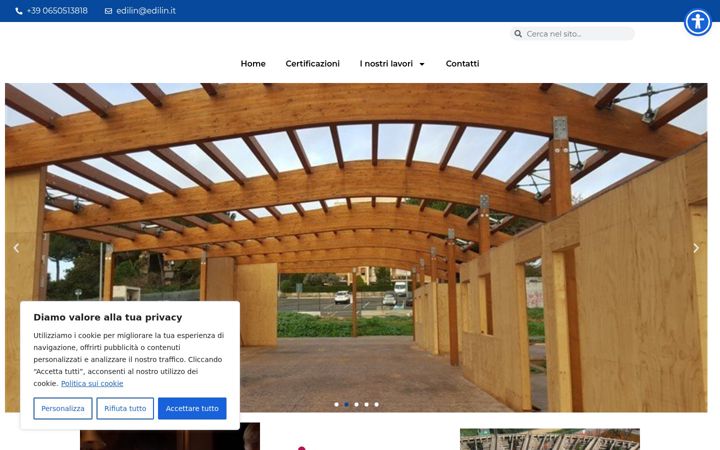Go to next slide arrow
720x450 pixels.
click(696, 248)
